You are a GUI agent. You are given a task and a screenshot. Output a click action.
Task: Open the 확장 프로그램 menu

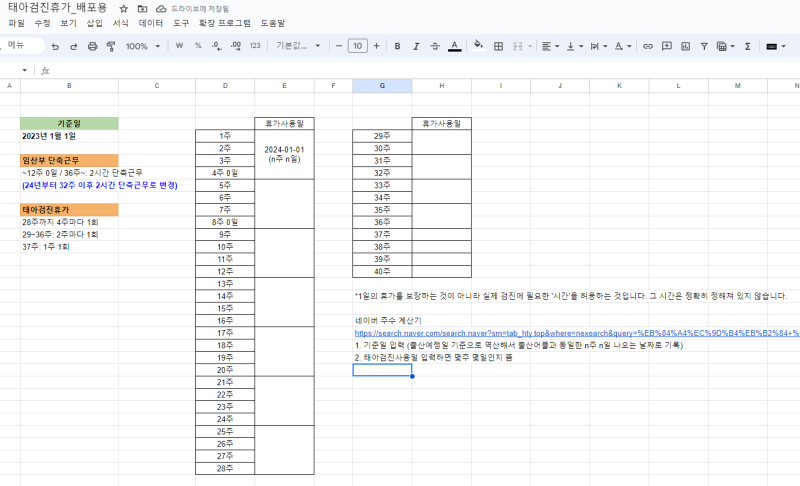click(224, 23)
